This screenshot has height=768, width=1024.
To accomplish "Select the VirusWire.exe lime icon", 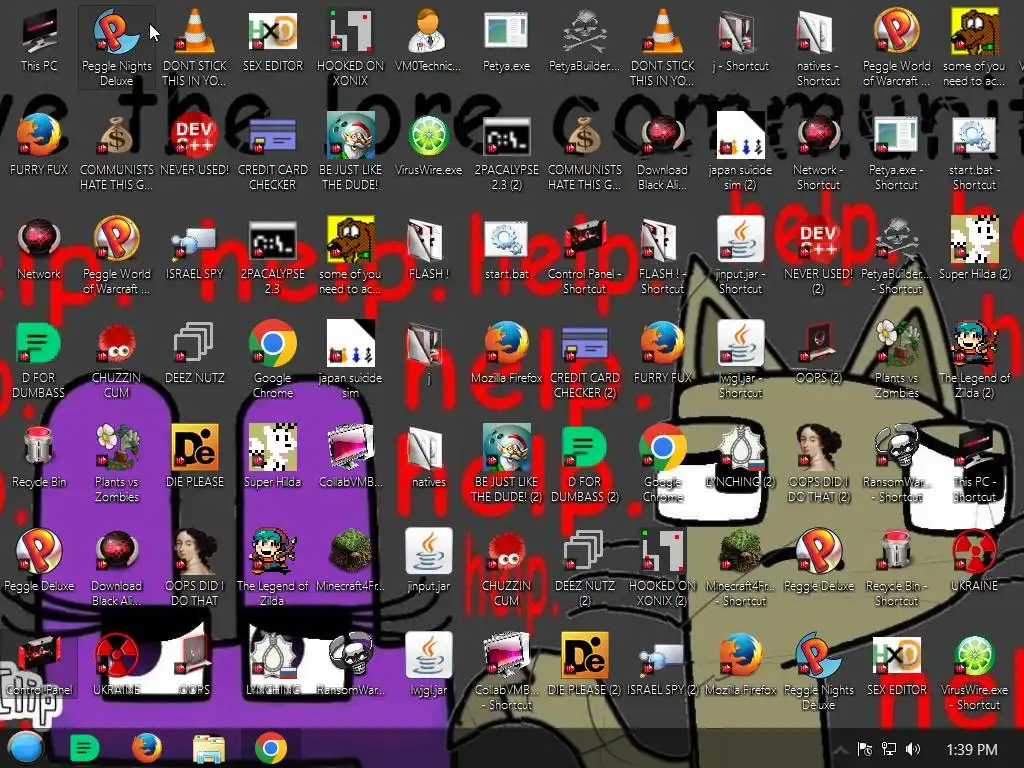I will (x=428, y=145).
